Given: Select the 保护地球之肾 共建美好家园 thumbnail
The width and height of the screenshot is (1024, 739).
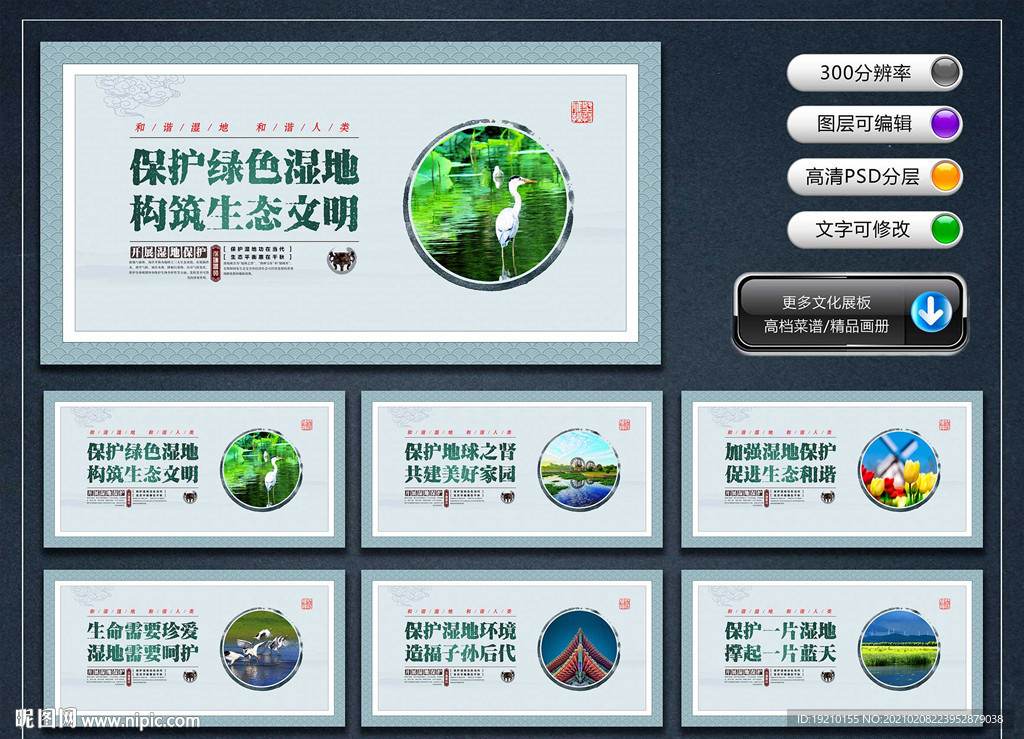Looking at the screenshot, I should pos(512,469).
